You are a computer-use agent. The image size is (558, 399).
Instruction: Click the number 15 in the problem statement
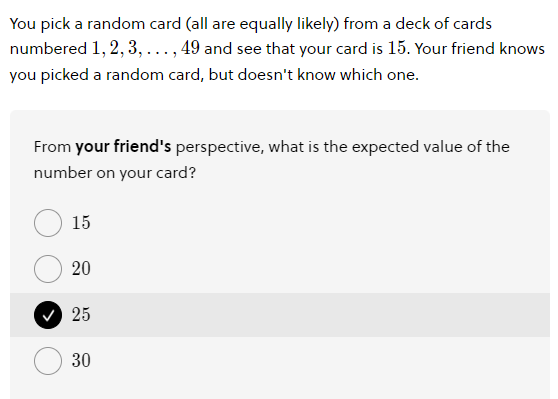tap(396, 48)
